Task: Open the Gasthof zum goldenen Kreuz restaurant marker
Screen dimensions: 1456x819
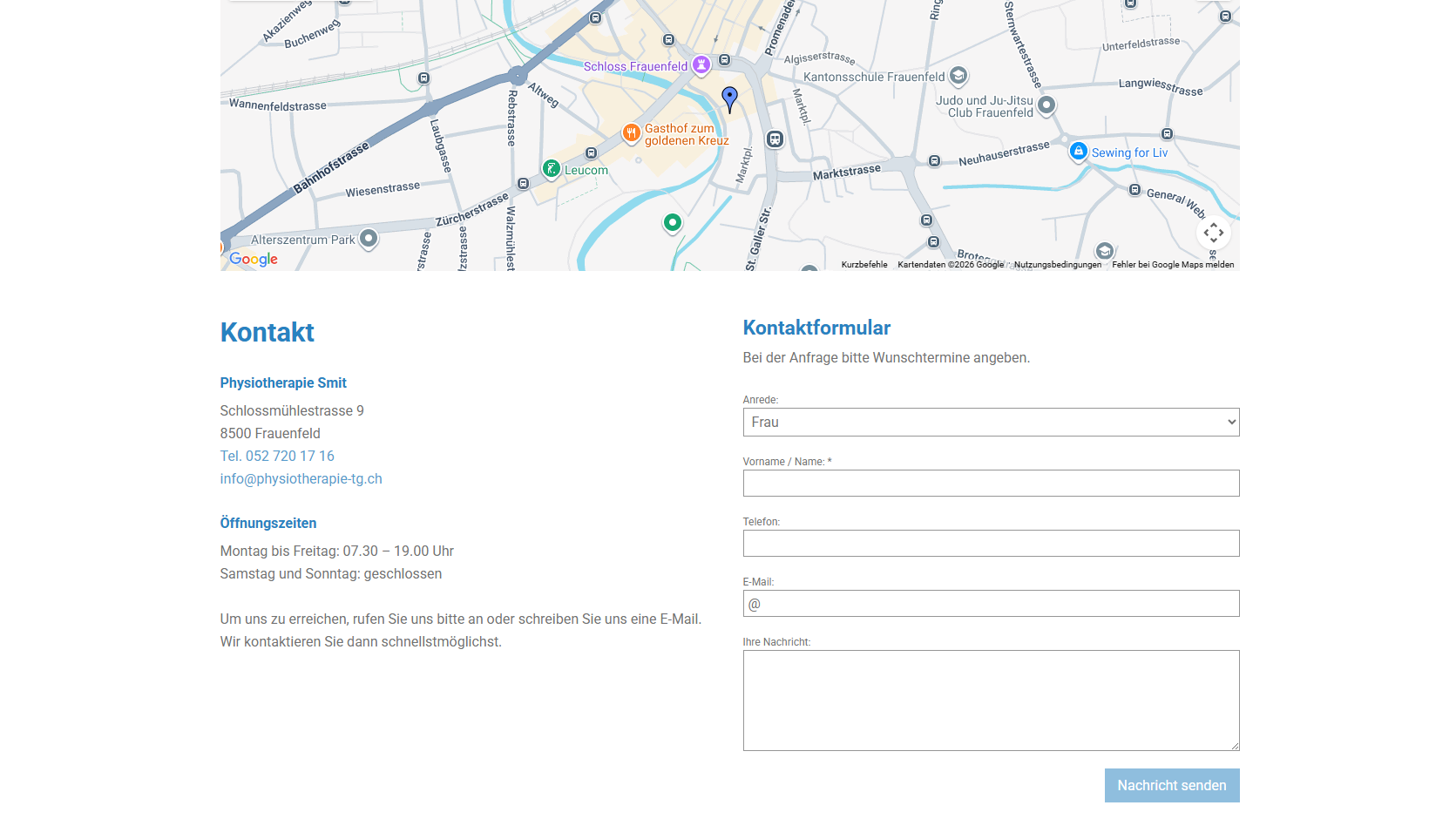Action: [632, 133]
